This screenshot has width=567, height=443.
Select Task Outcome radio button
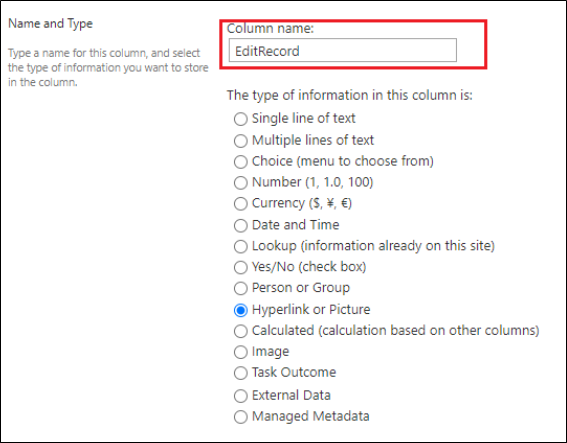[240, 373]
